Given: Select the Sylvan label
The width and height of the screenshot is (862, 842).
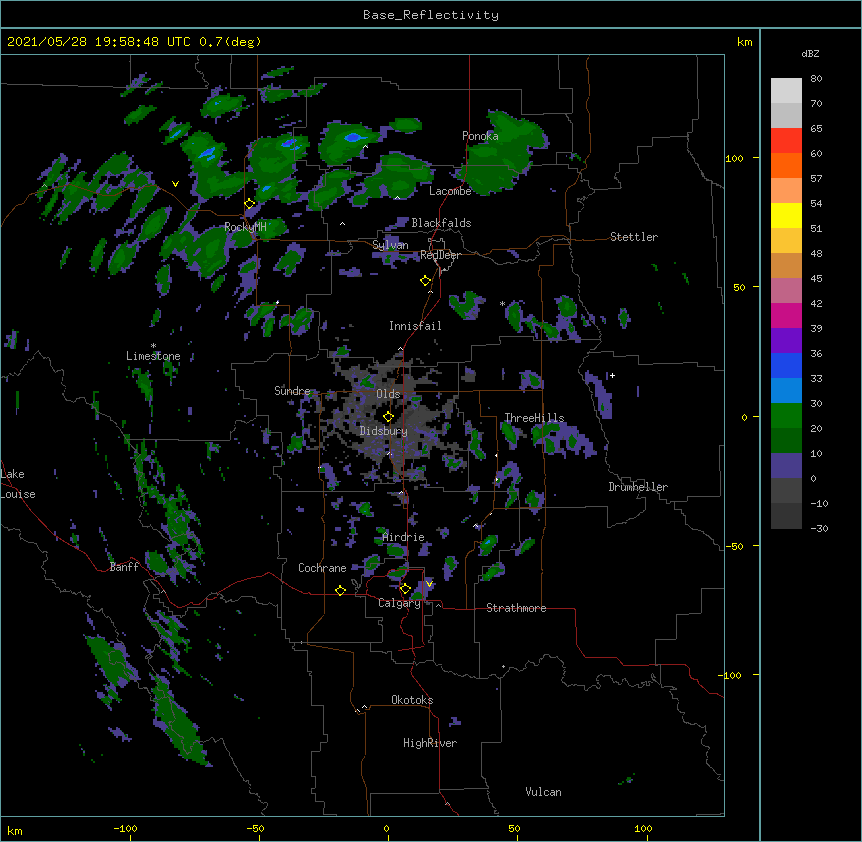Looking at the screenshot, I should tap(390, 245).
